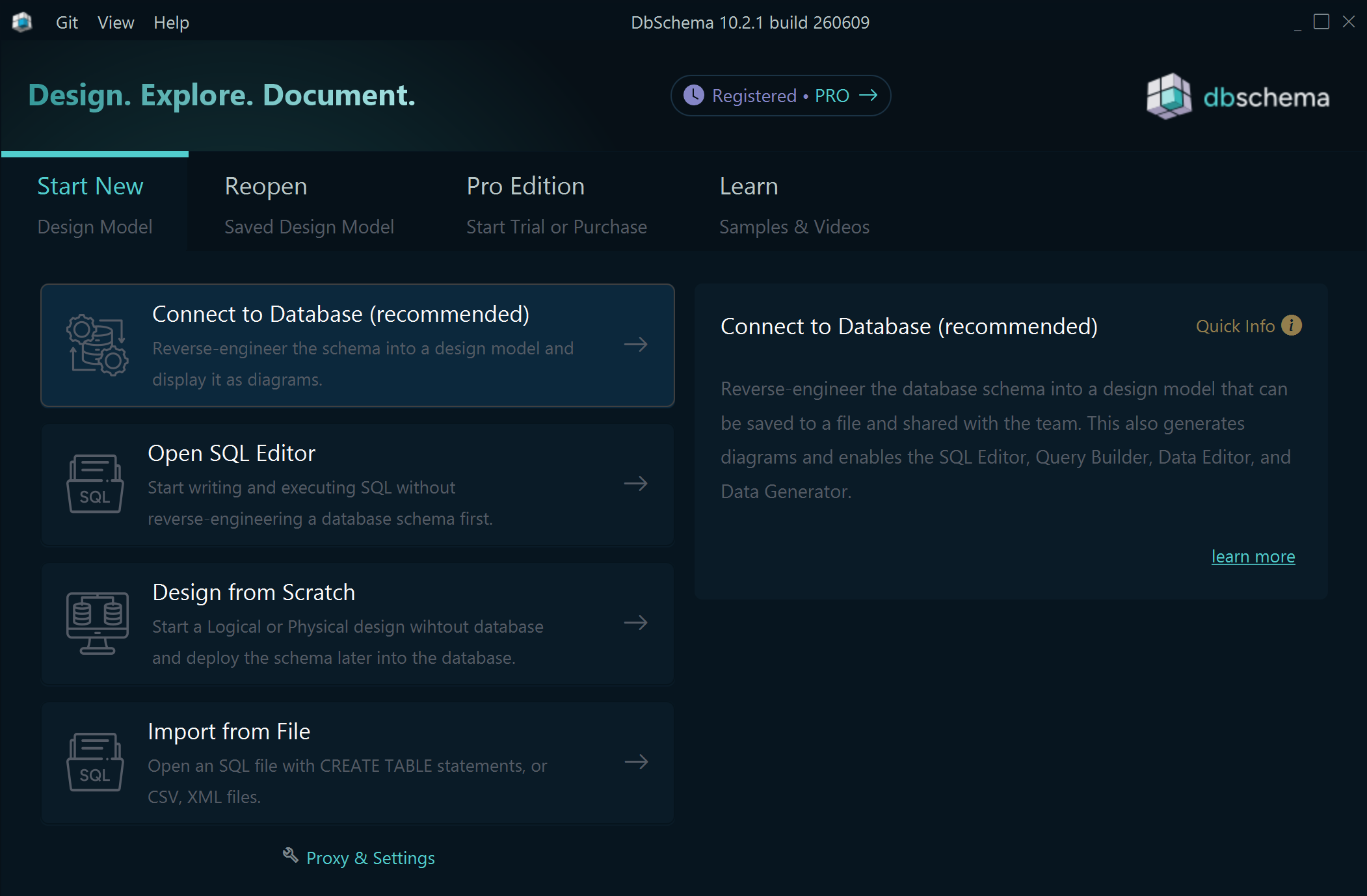Click the DbSchema app icon in title bar
The image size is (1367, 896).
[x=22, y=22]
